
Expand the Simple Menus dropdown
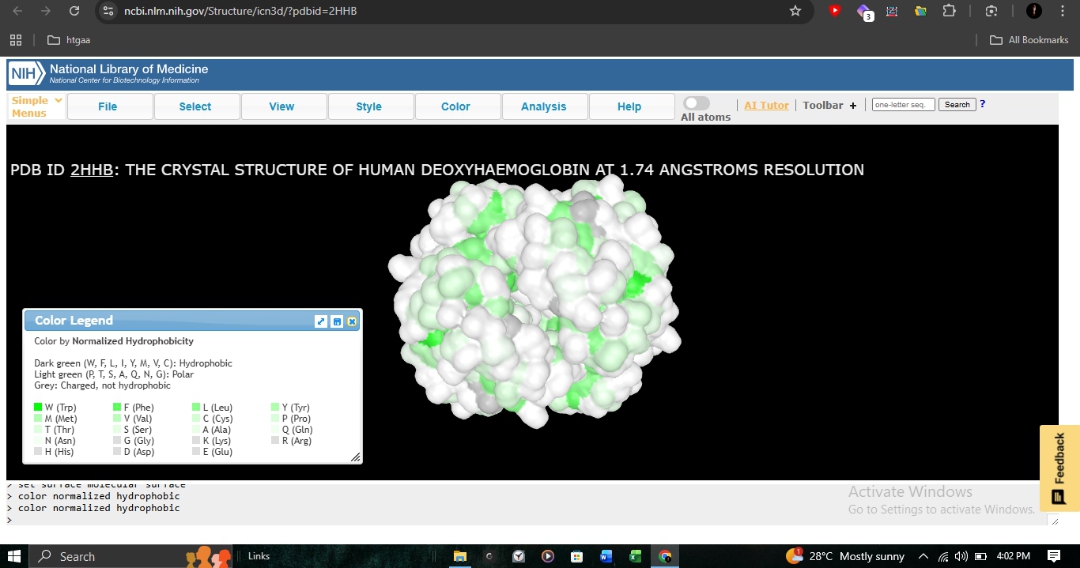pyautogui.click(x=37, y=107)
